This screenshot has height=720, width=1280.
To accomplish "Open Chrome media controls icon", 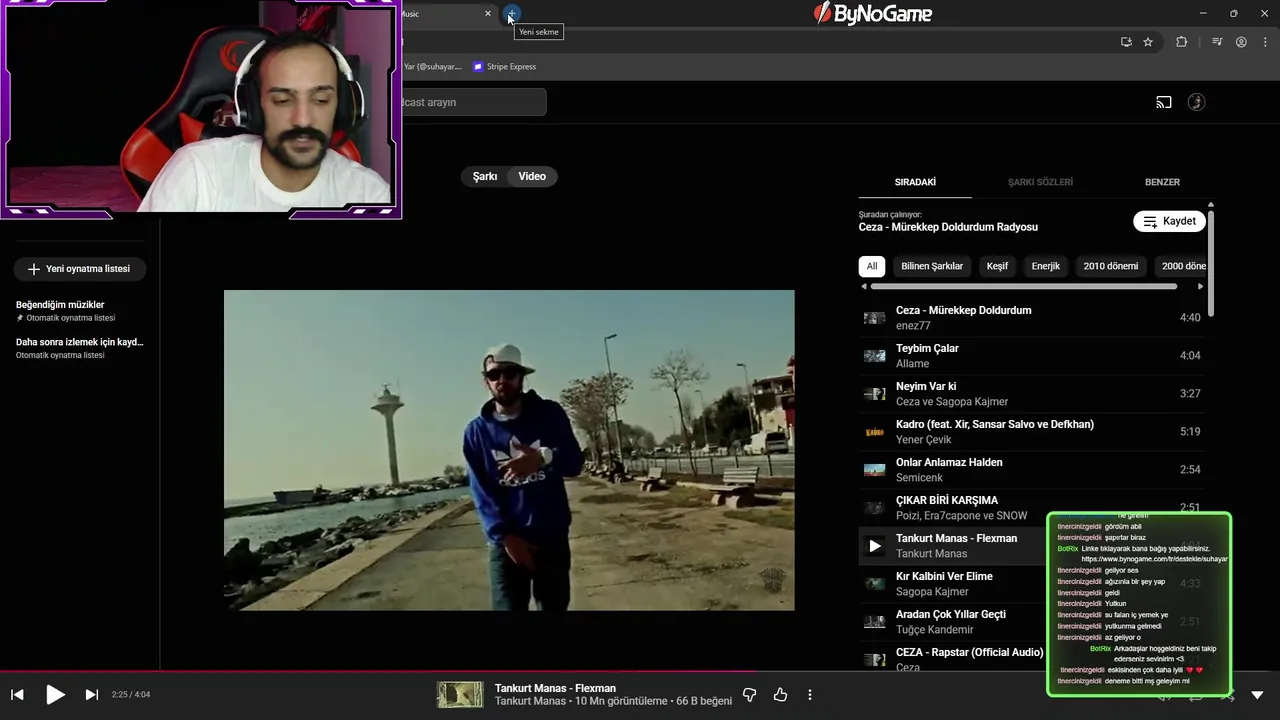I will [1217, 42].
